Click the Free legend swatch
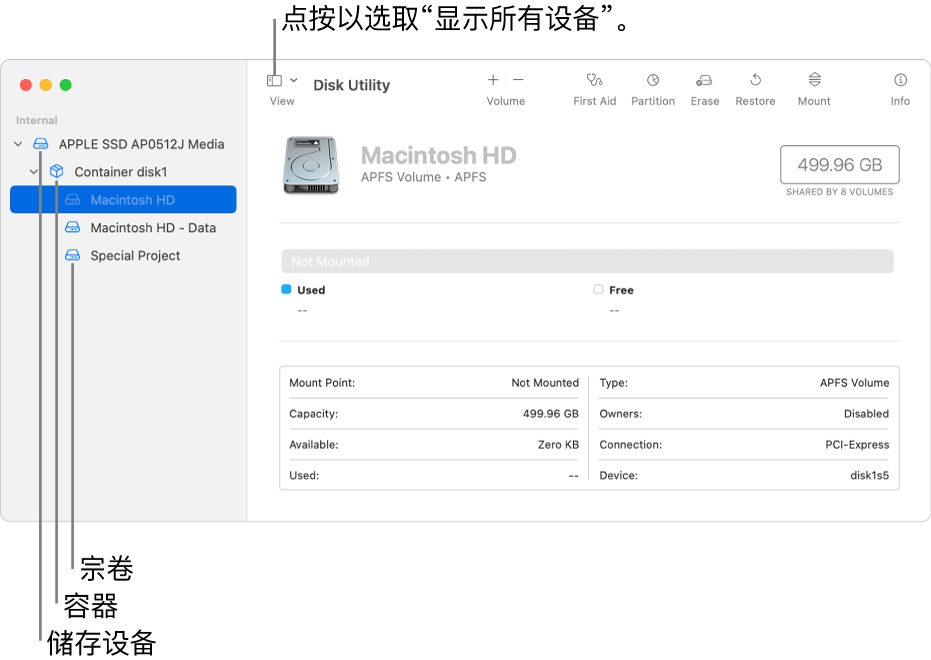931x660 pixels. coord(598,289)
